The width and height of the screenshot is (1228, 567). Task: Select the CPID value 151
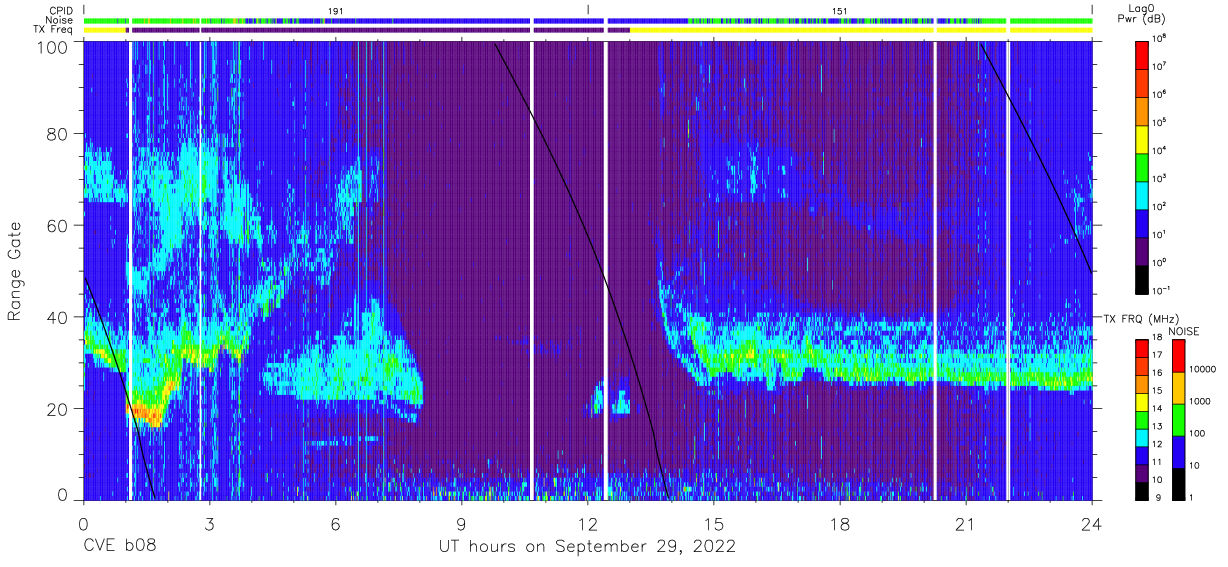(x=839, y=10)
